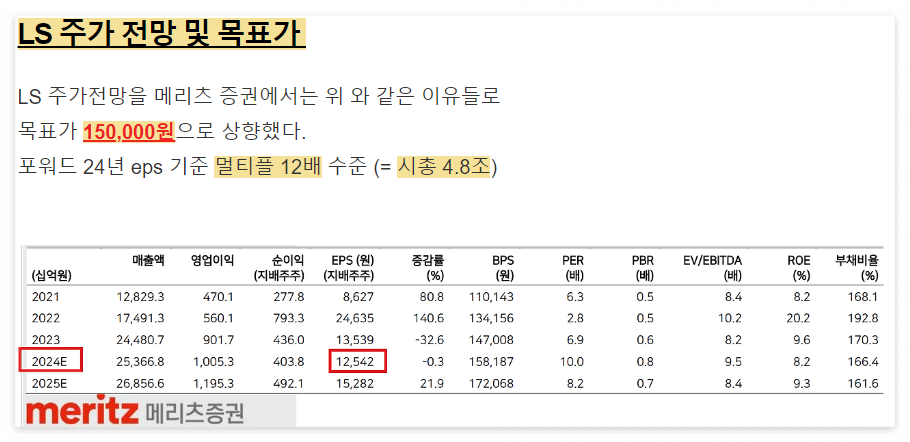The height and width of the screenshot is (442, 910).
Task: Click the 2024E growth rate -0.3
Action: click(434, 362)
